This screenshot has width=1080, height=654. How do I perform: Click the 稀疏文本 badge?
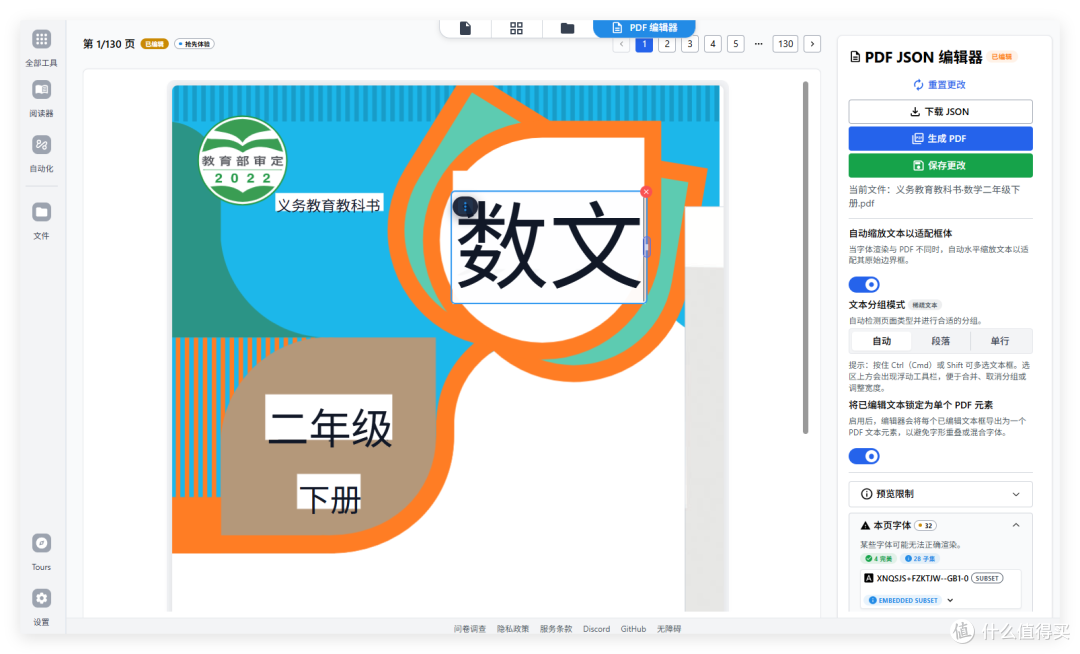(925, 305)
